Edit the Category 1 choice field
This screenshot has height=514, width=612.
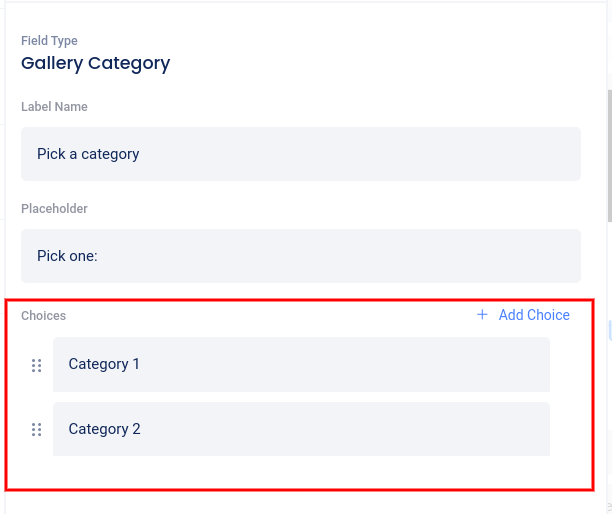(x=300, y=365)
